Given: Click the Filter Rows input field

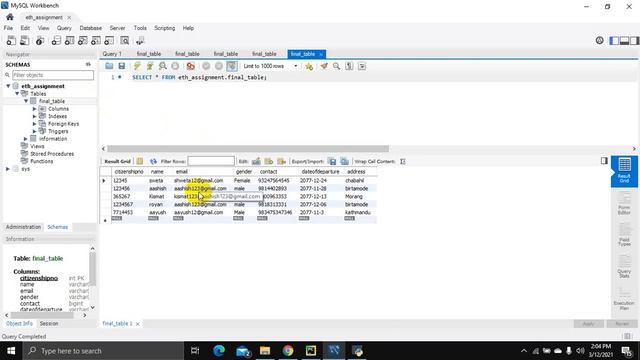Looking at the screenshot, I should click(211, 161).
